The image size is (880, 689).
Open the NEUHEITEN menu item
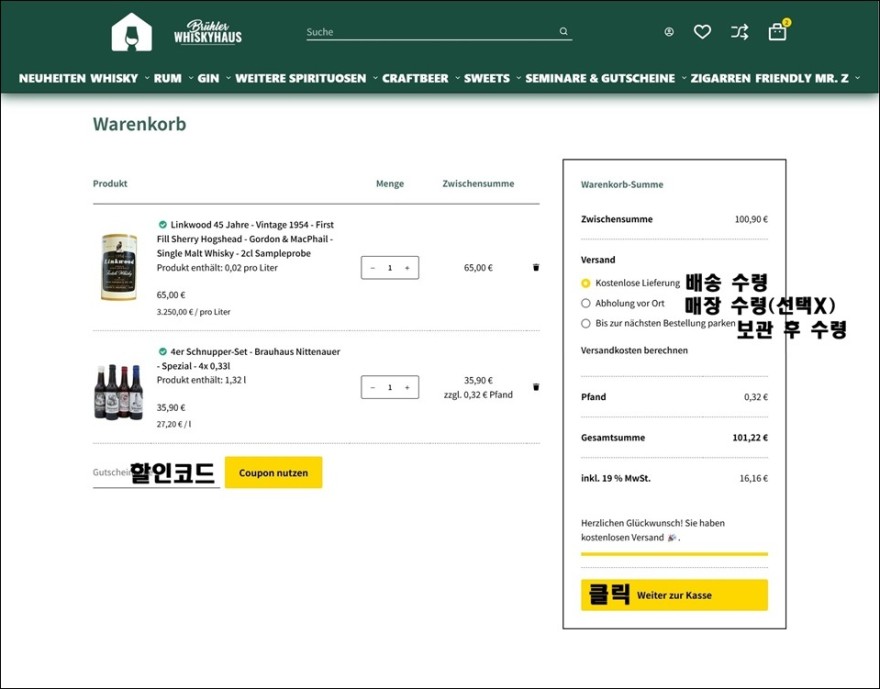coord(52,78)
